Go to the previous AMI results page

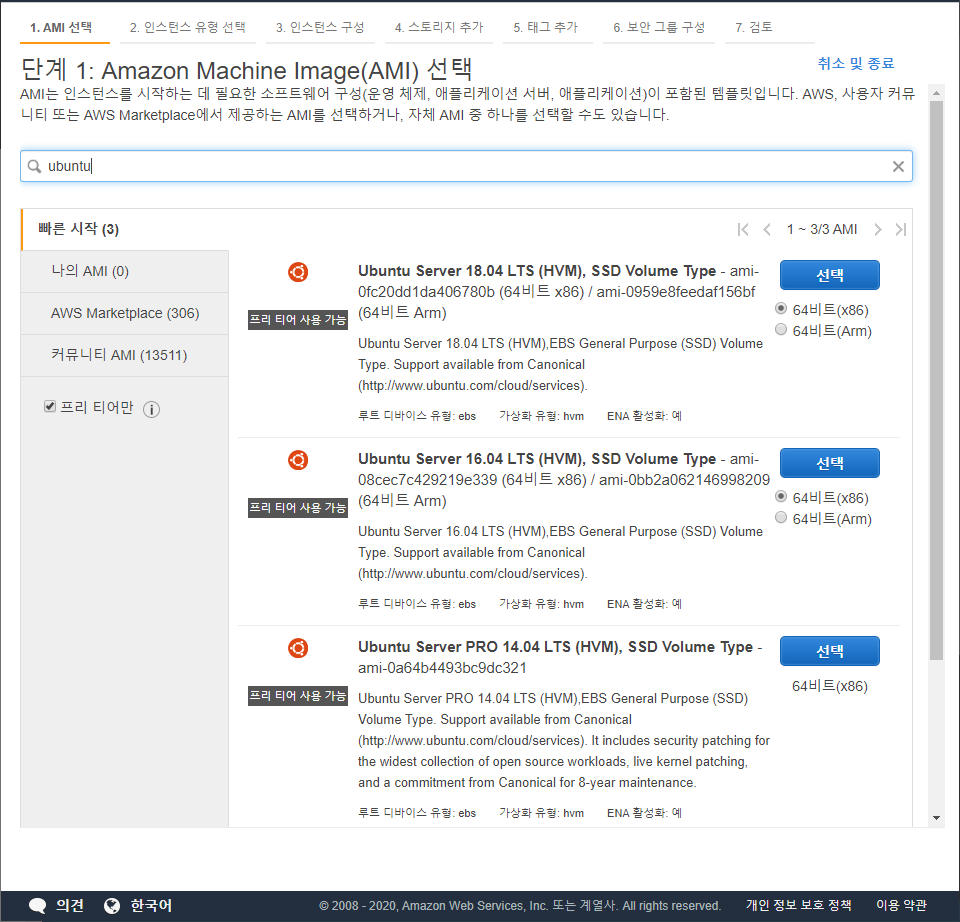(x=767, y=230)
